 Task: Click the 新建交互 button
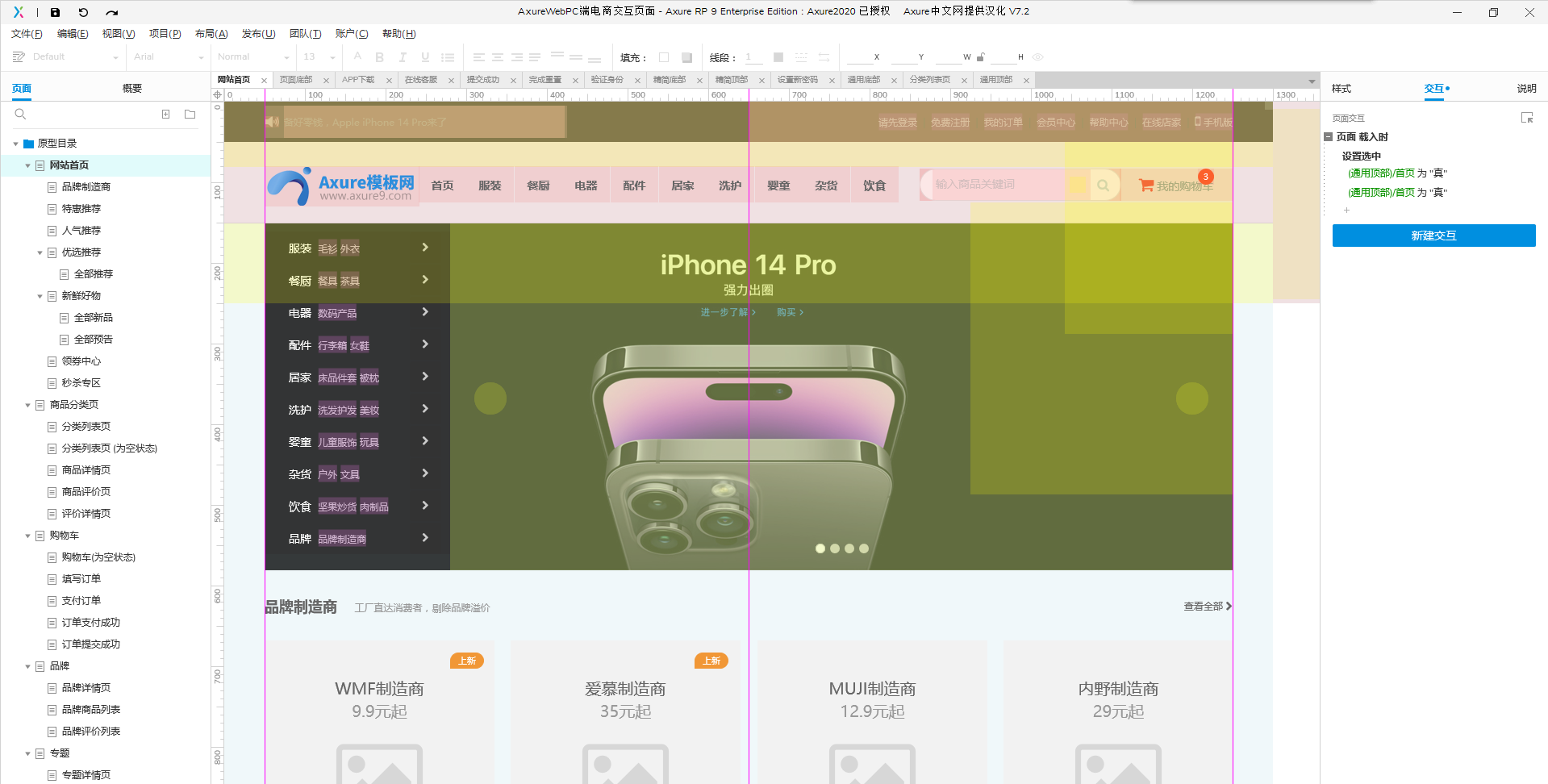(x=1433, y=236)
